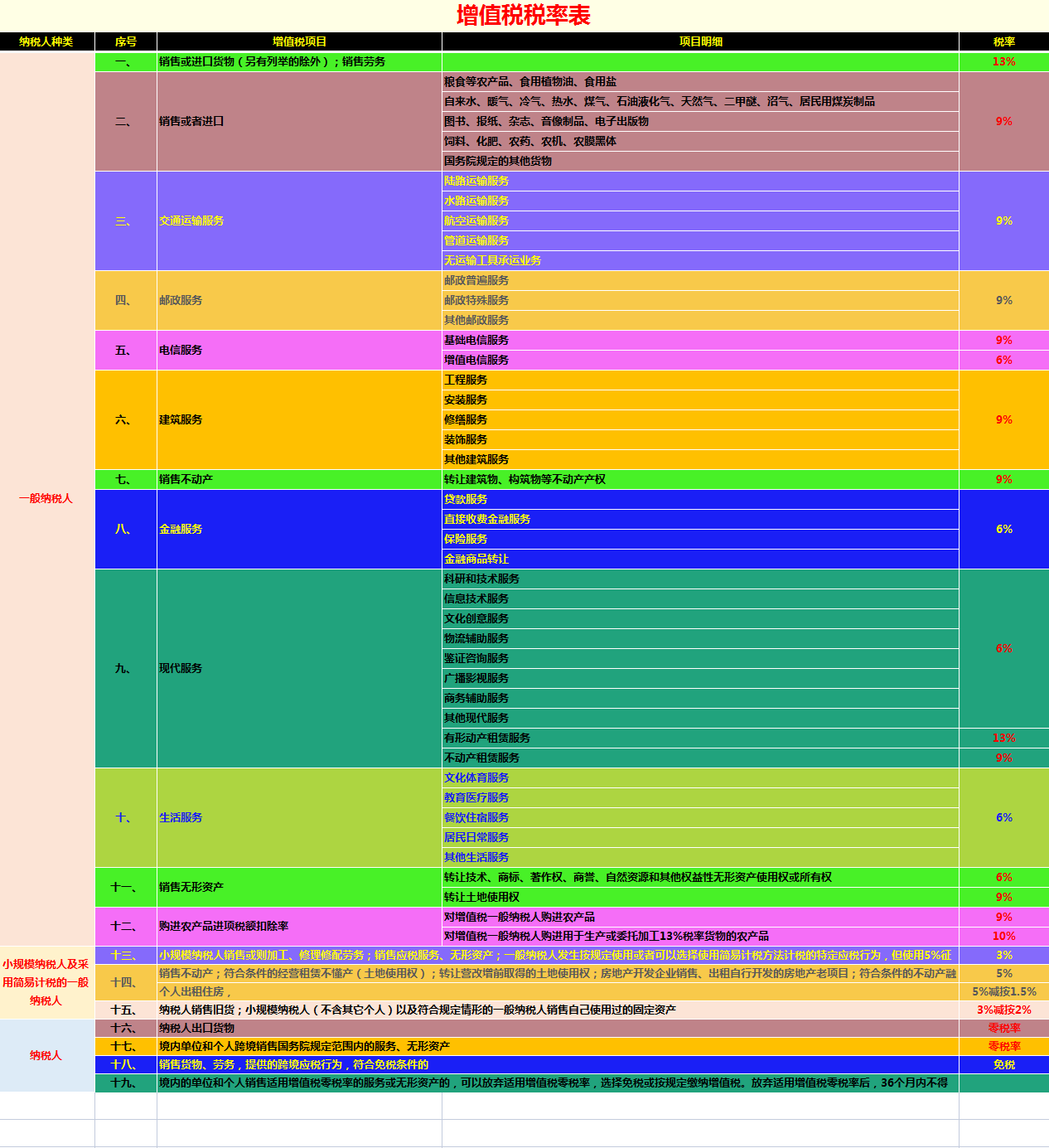The width and height of the screenshot is (1049, 1148).
Task: Click the merged 一般纳税人 cell
Action: pos(46,498)
